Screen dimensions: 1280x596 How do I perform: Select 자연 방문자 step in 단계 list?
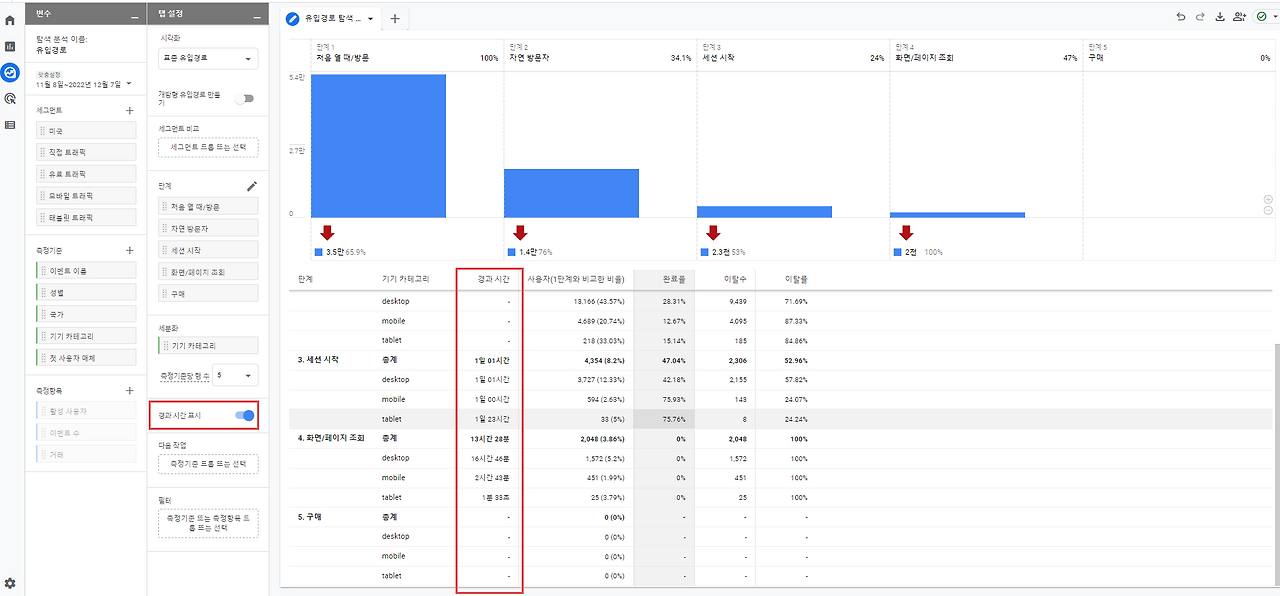(x=209, y=228)
